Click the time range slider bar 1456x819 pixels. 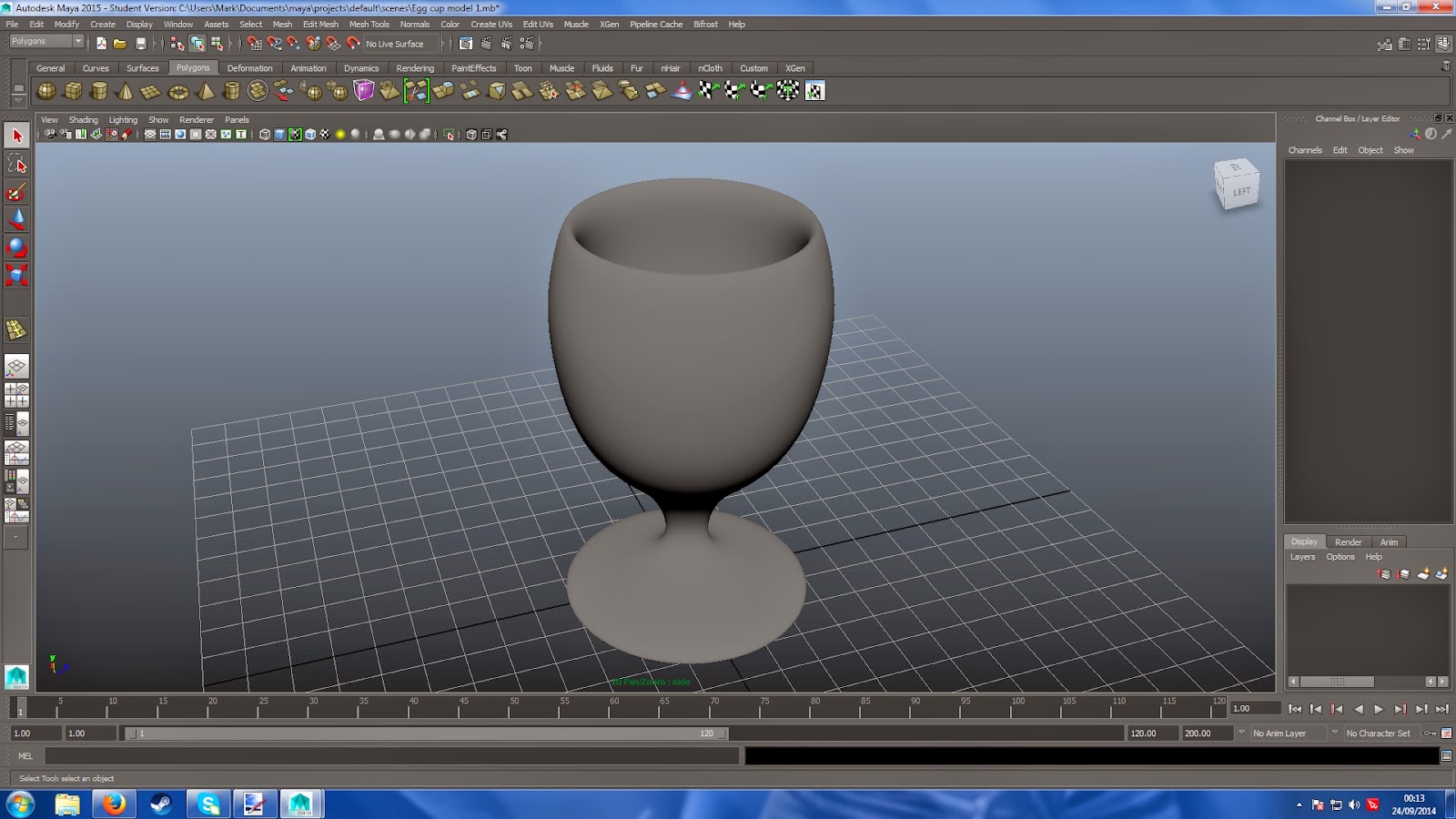coord(425,733)
